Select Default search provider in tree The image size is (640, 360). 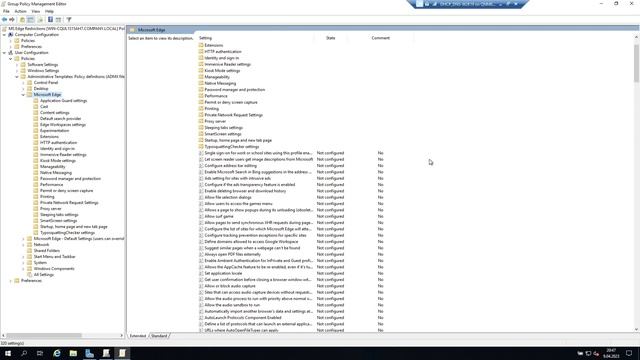tap(60, 119)
